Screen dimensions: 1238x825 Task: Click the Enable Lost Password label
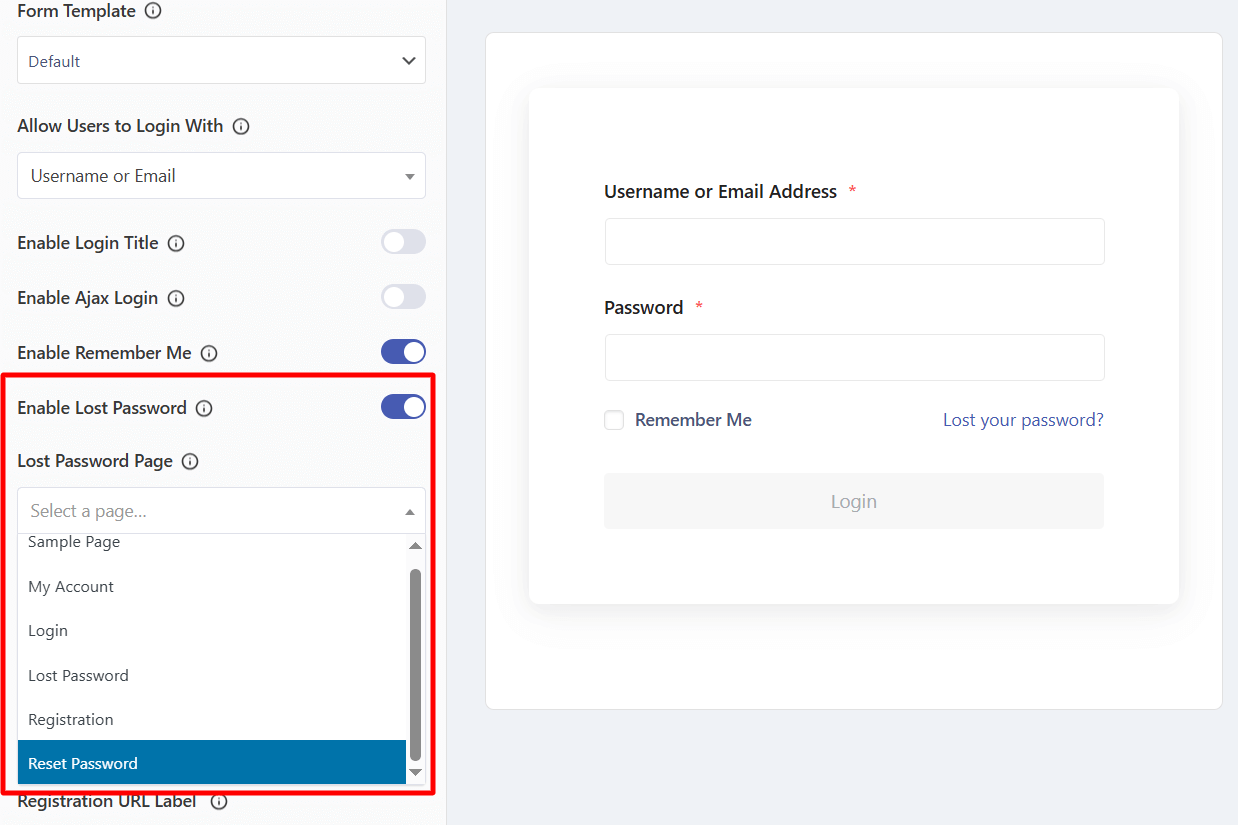102,408
